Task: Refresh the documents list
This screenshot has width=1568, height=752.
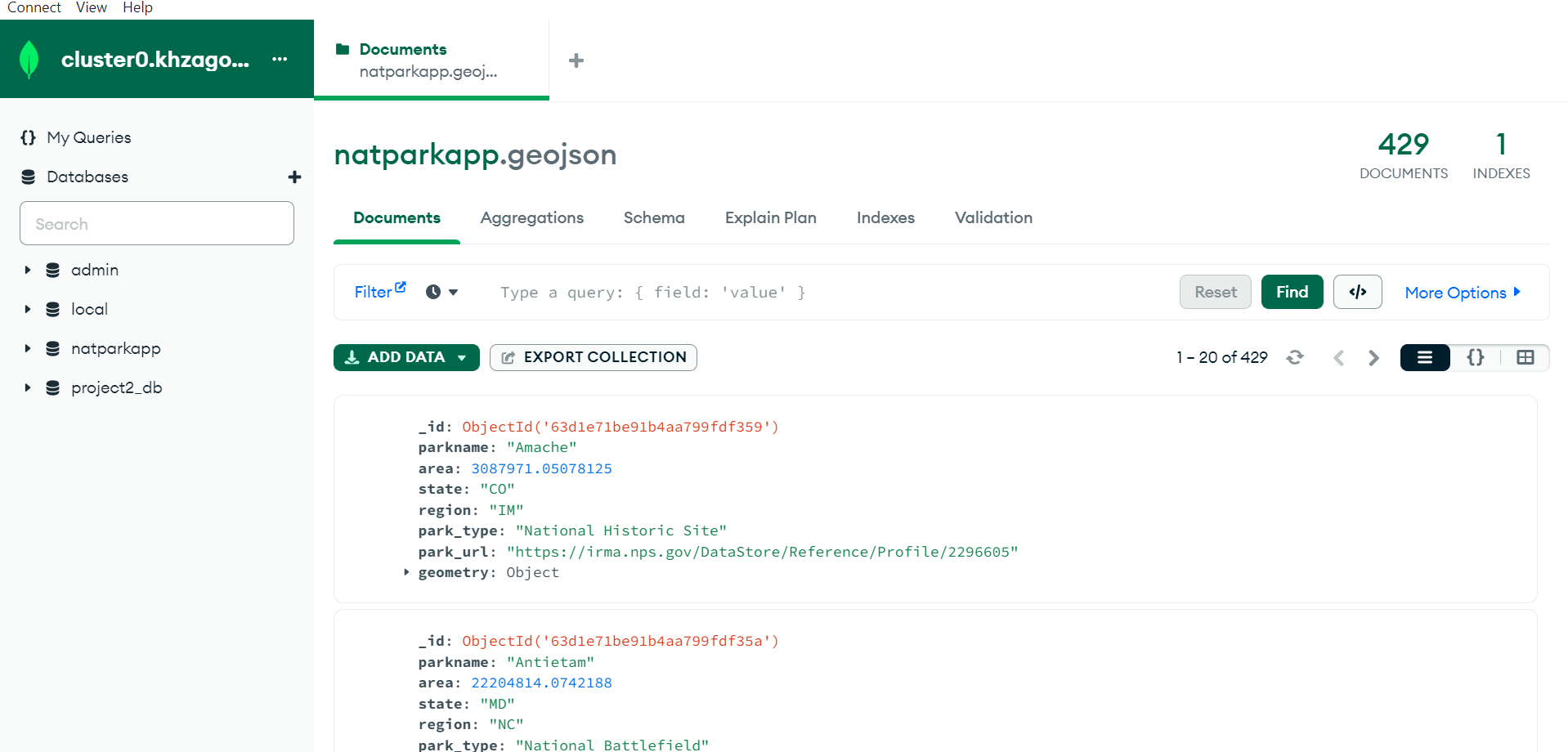Action: (x=1295, y=357)
